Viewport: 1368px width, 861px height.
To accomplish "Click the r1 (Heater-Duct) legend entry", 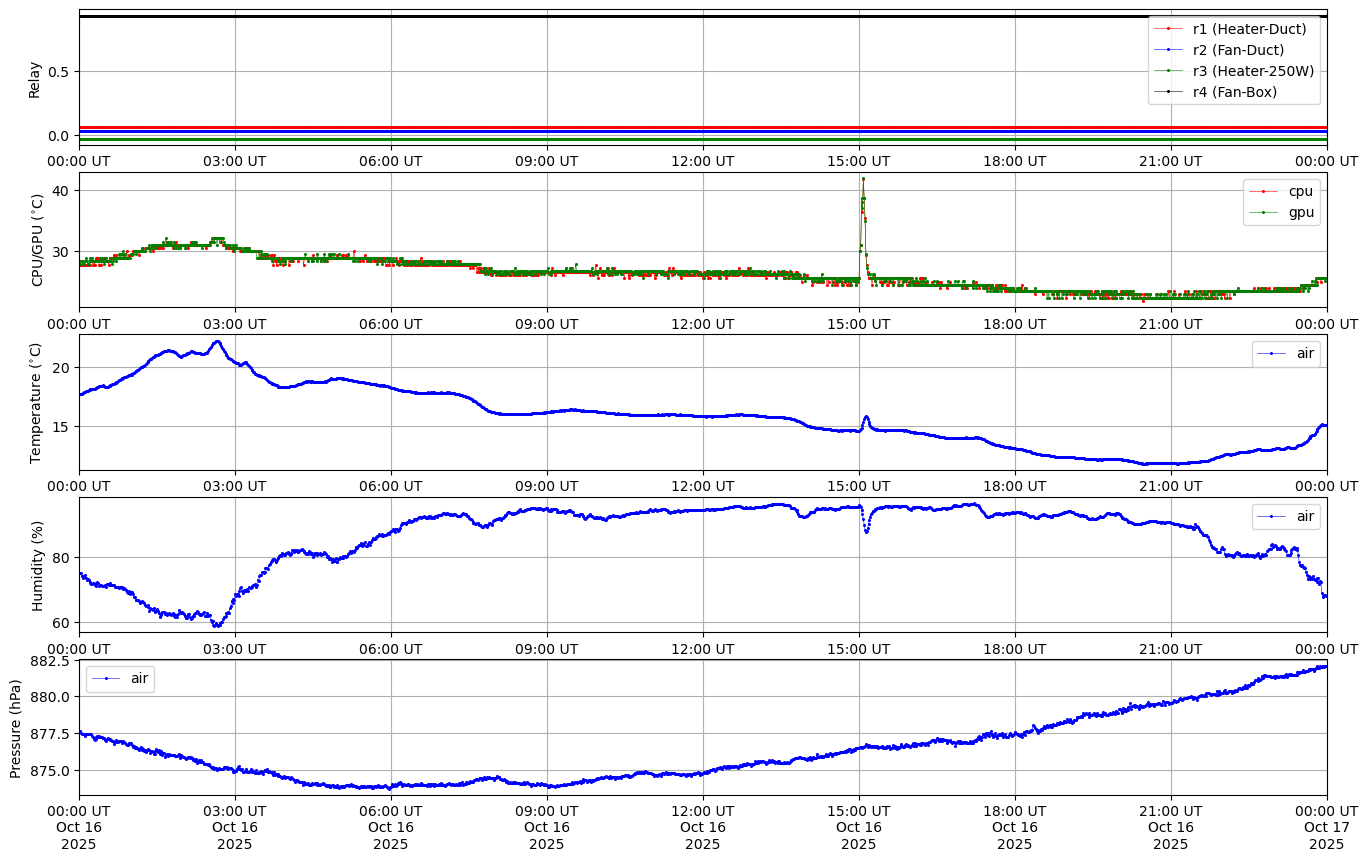I will (x=1249, y=29).
